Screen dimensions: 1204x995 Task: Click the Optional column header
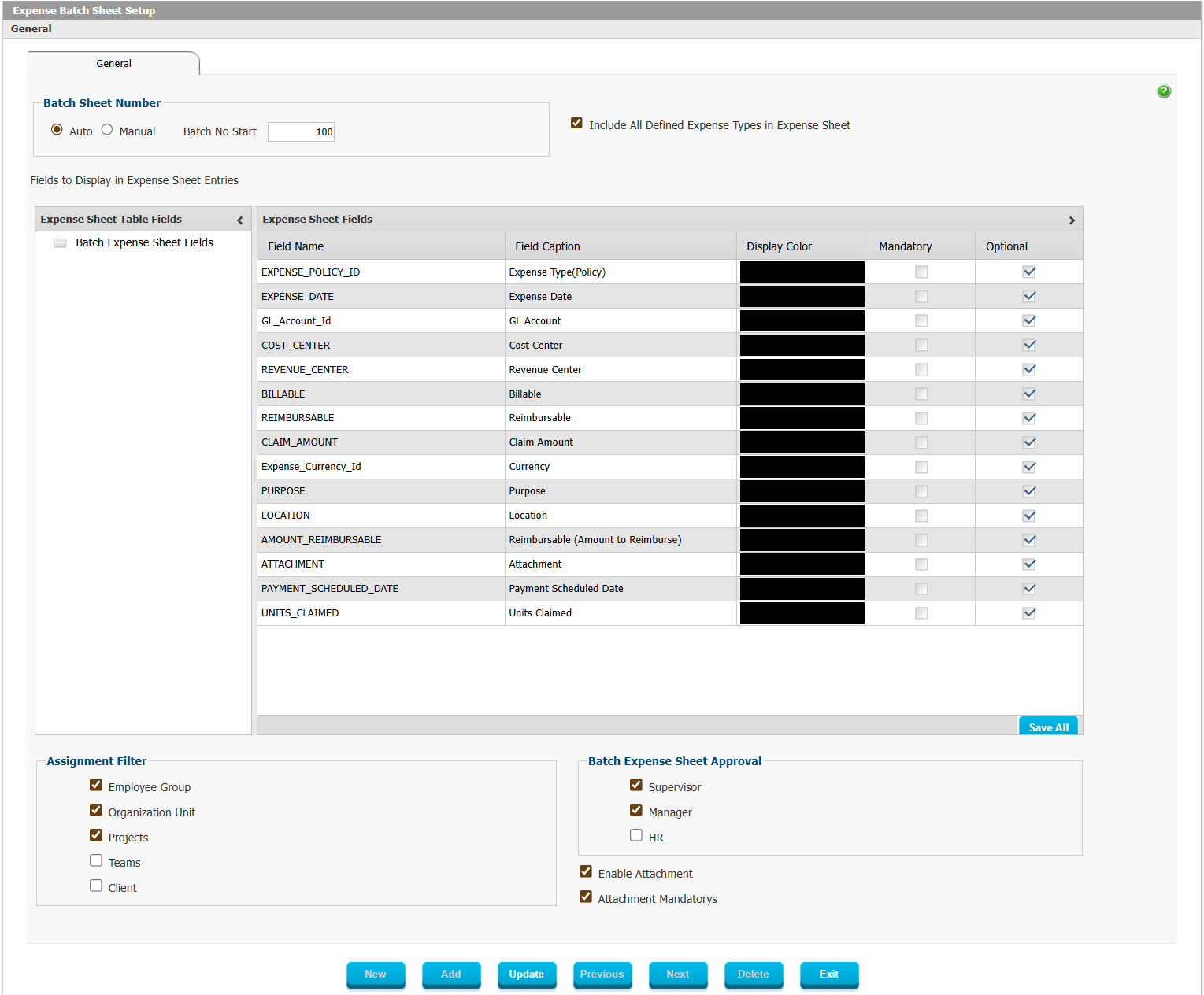tap(1029, 246)
